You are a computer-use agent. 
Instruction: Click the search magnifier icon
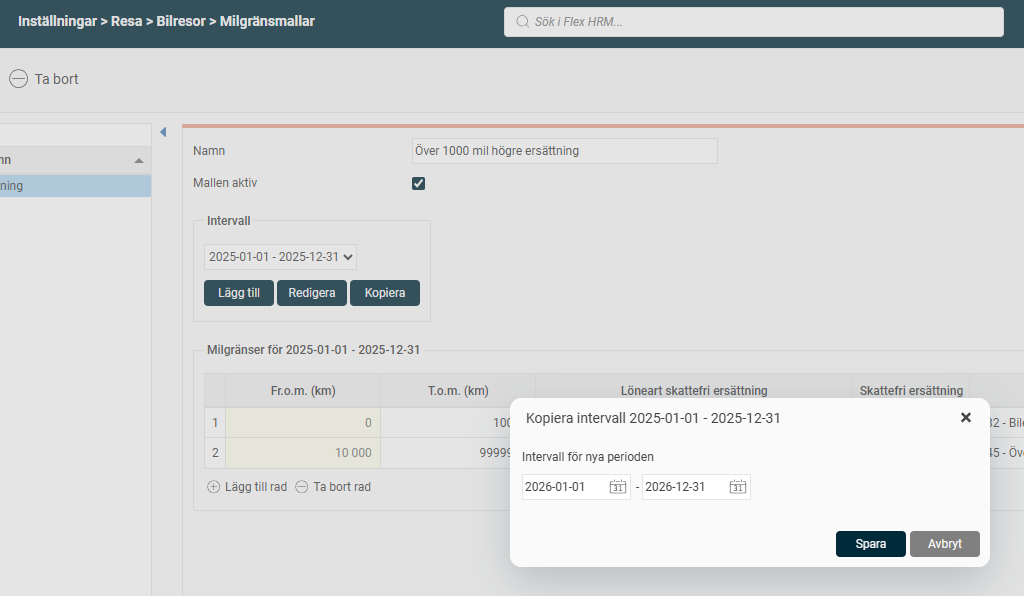[x=522, y=22]
